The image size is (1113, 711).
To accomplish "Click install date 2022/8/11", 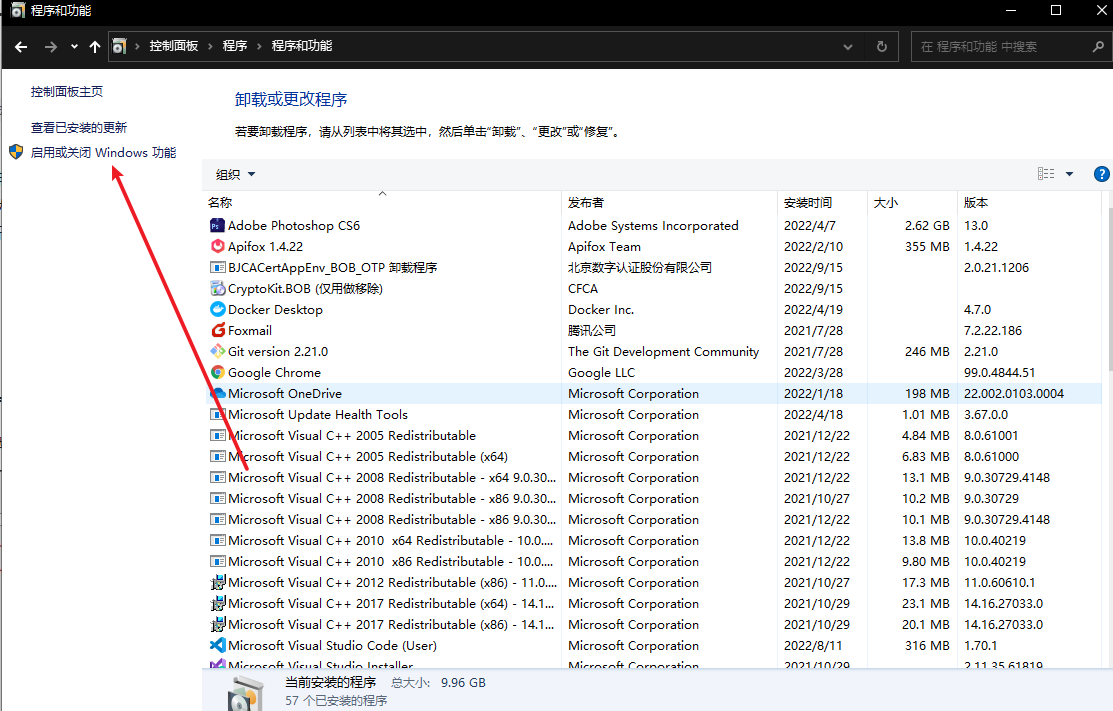I will 812,646.
